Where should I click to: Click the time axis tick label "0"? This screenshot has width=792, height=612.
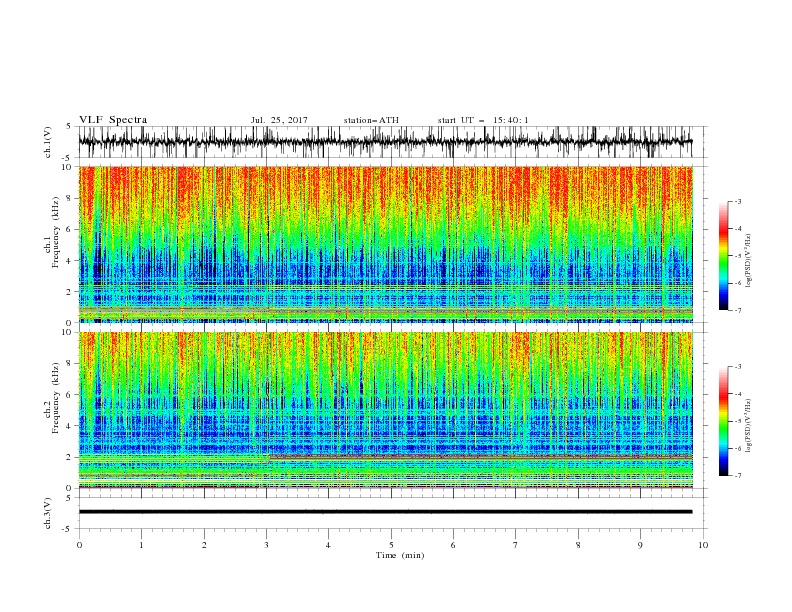[79, 545]
